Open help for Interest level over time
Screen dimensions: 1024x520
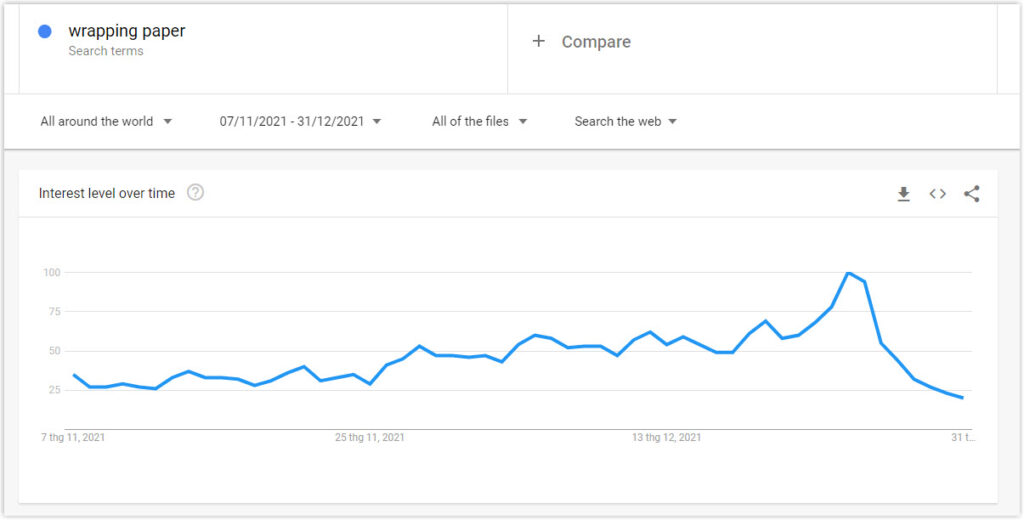coord(195,193)
